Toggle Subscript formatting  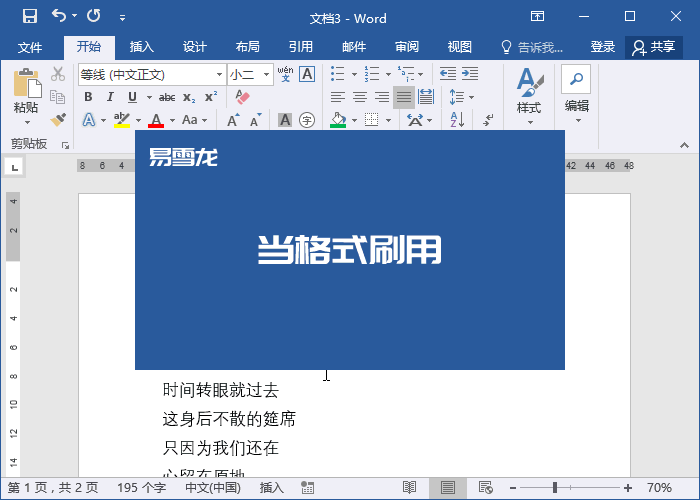pos(189,97)
